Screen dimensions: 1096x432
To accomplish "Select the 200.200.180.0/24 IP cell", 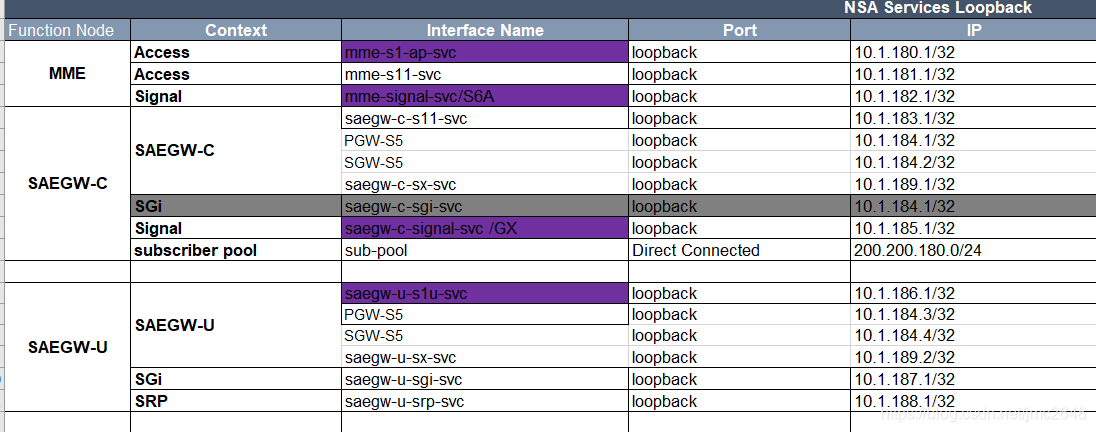I will [x=974, y=250].
